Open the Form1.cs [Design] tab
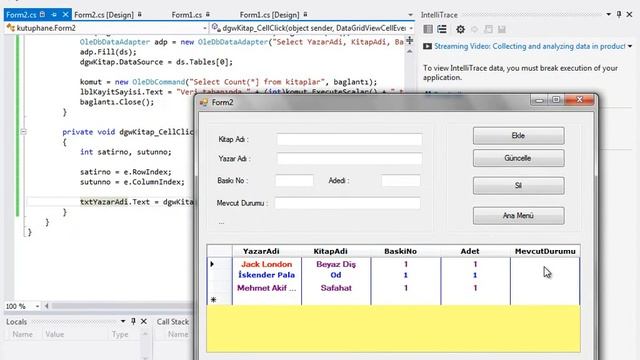This screenshot has width=640, height=360. click(x=269, y=15)
